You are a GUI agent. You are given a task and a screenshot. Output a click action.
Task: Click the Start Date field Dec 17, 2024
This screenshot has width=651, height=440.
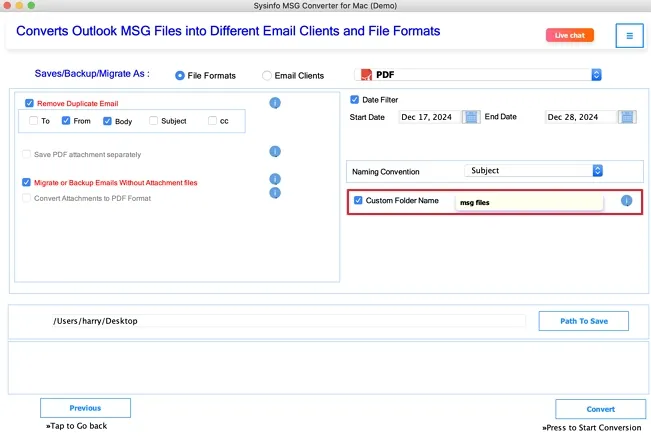tap(430, 117)
